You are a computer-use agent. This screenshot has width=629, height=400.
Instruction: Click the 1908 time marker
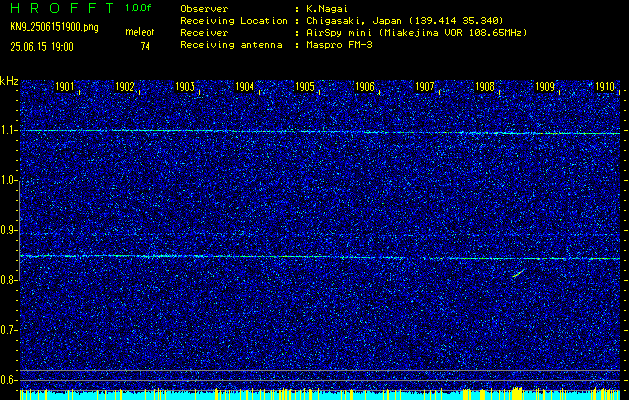click(x=485, y=87)
